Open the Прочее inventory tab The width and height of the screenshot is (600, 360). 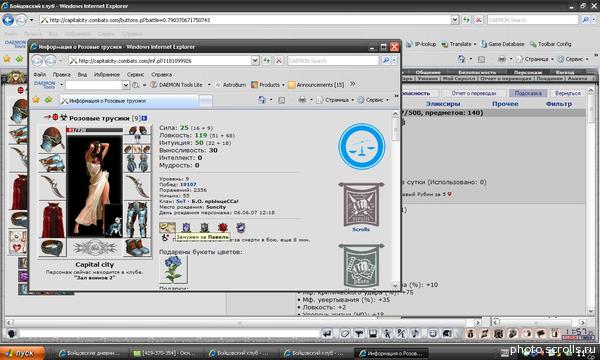(505, 104)
